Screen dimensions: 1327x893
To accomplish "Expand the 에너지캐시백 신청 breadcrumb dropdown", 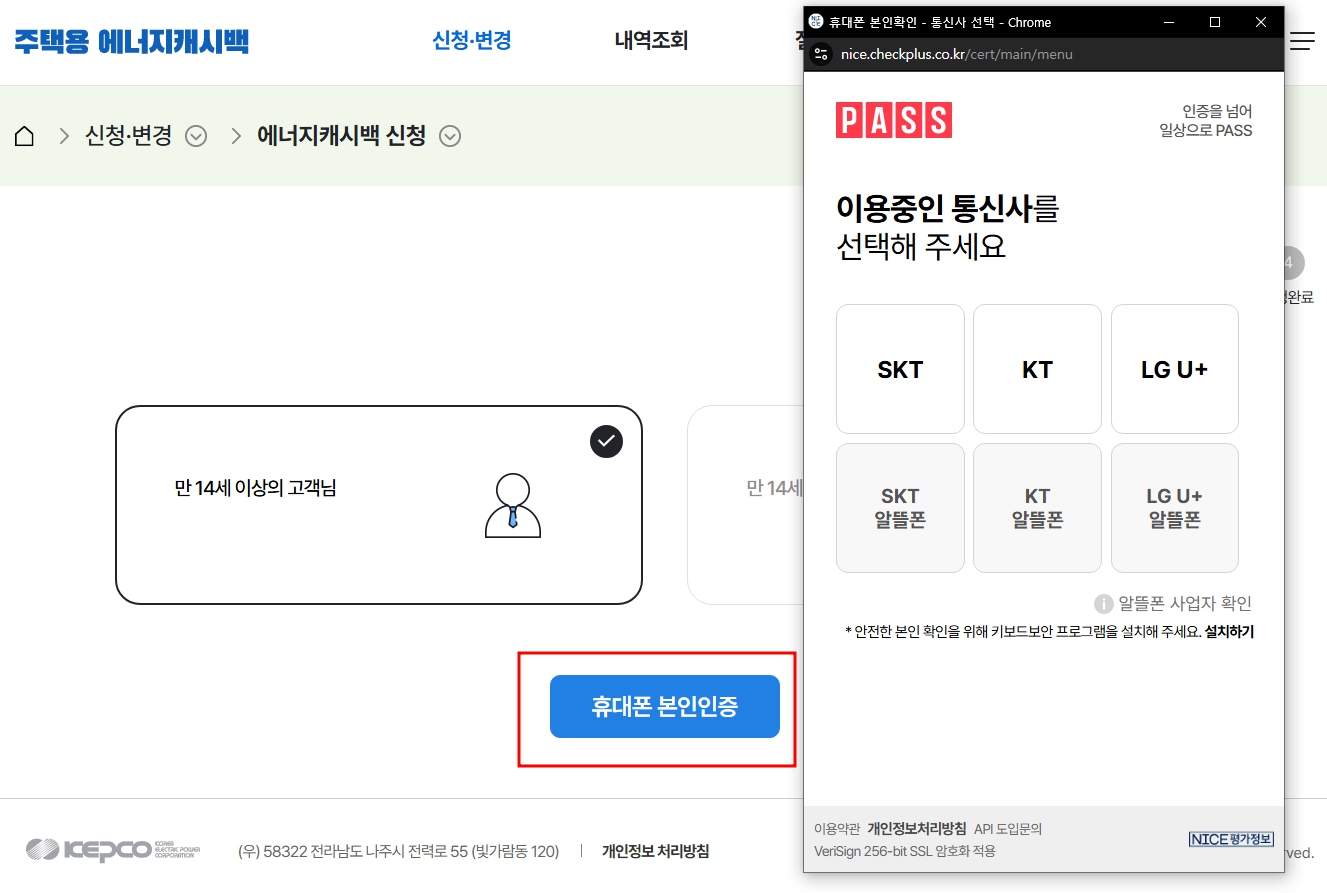I will click(450, 136).
